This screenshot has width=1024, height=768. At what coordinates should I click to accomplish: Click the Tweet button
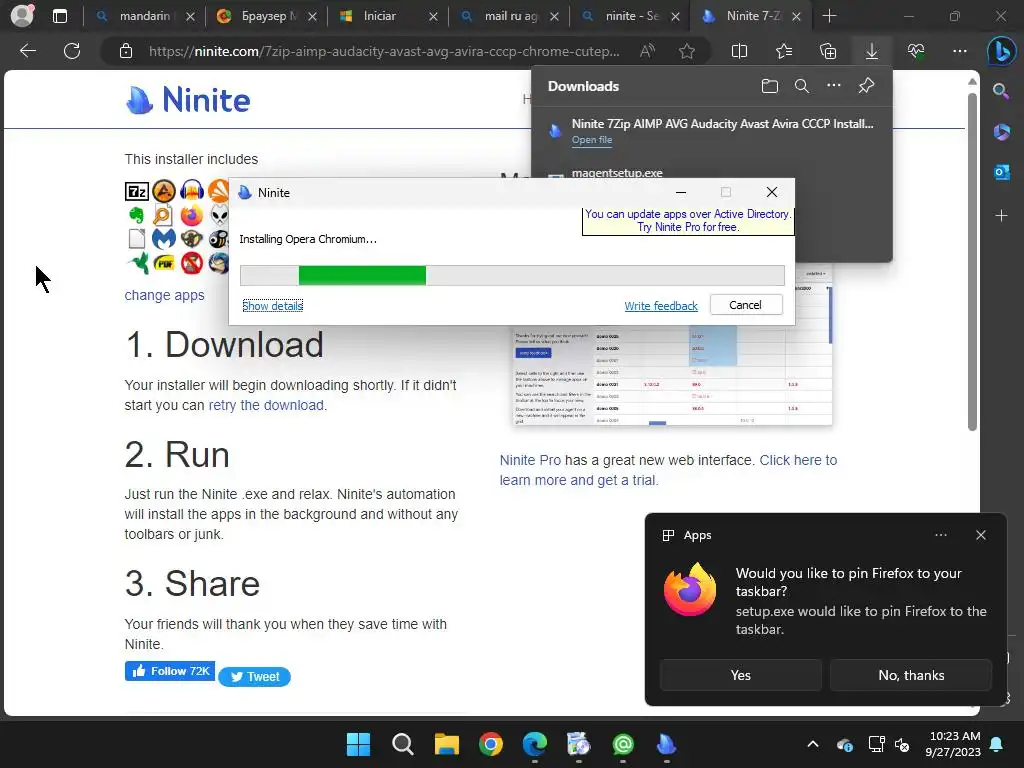tap(254, 677)
